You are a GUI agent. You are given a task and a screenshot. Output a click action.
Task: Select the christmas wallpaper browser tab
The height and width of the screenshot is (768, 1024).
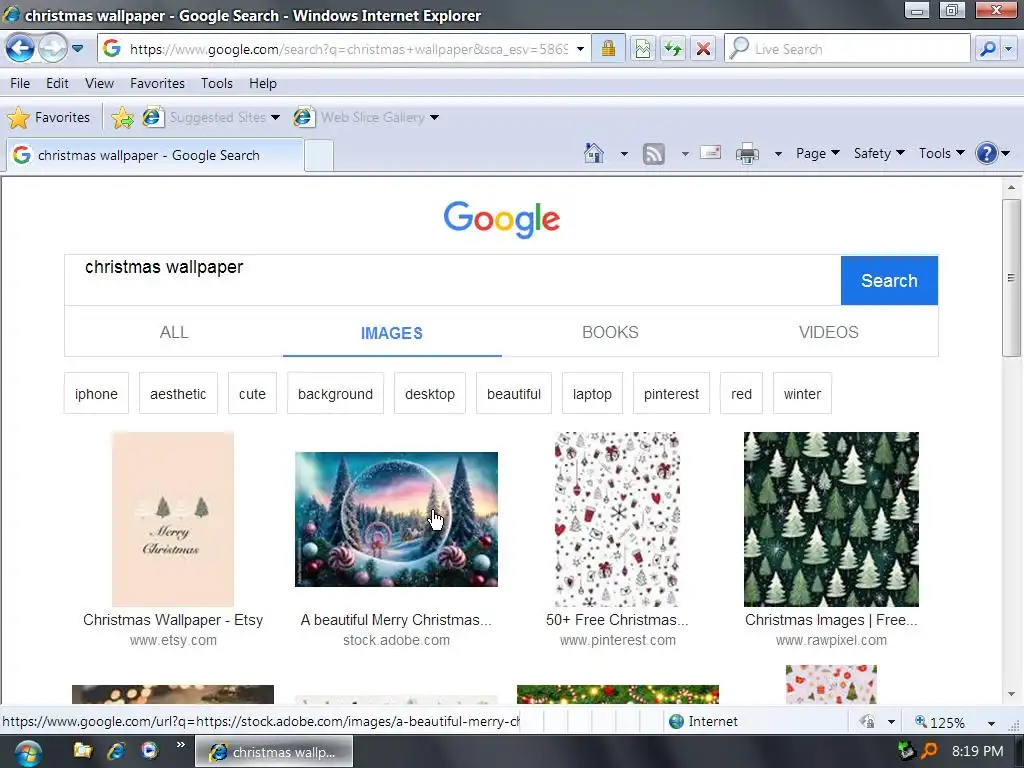[155, 155]
